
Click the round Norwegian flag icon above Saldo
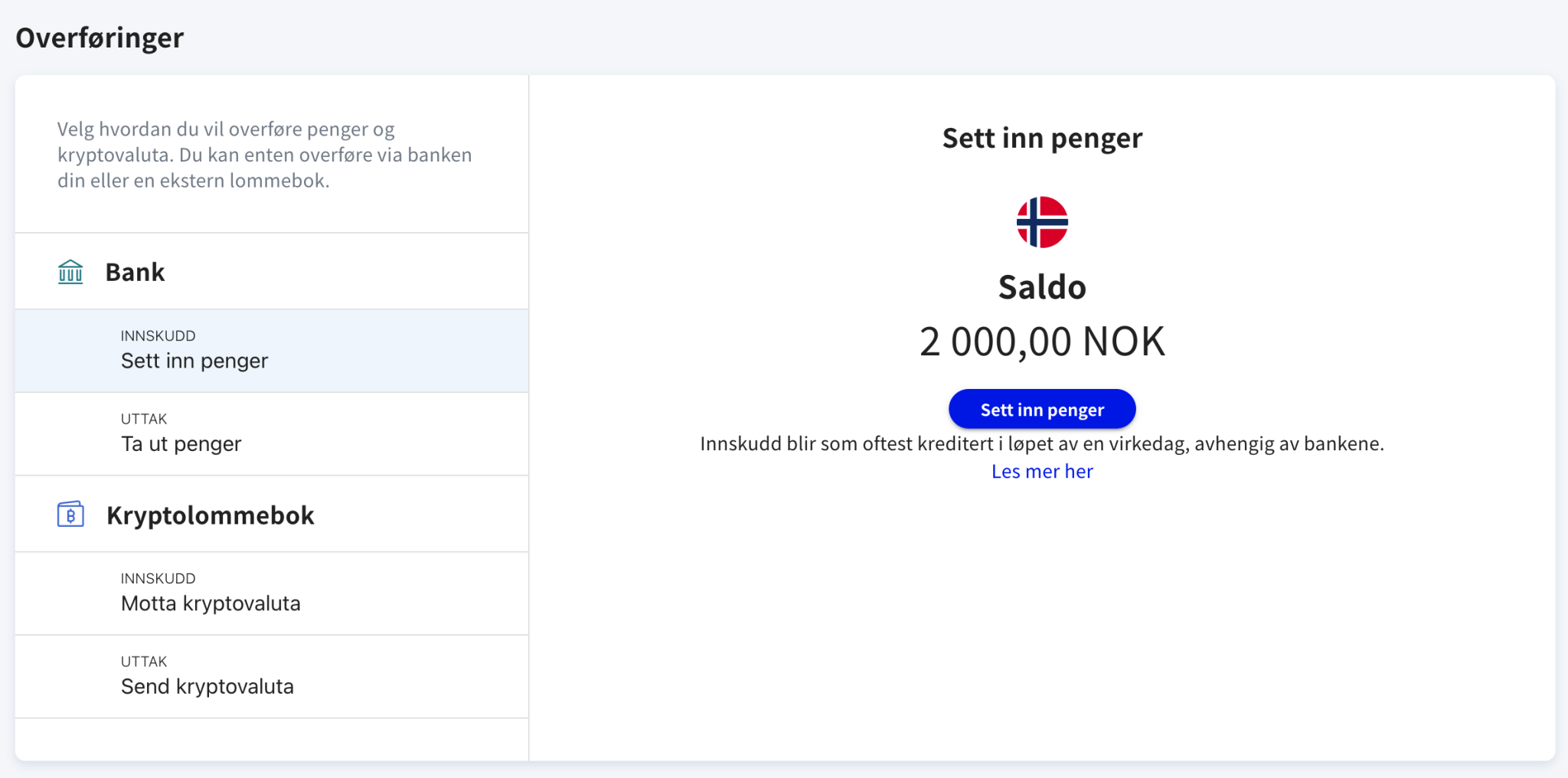(1041, 221)
